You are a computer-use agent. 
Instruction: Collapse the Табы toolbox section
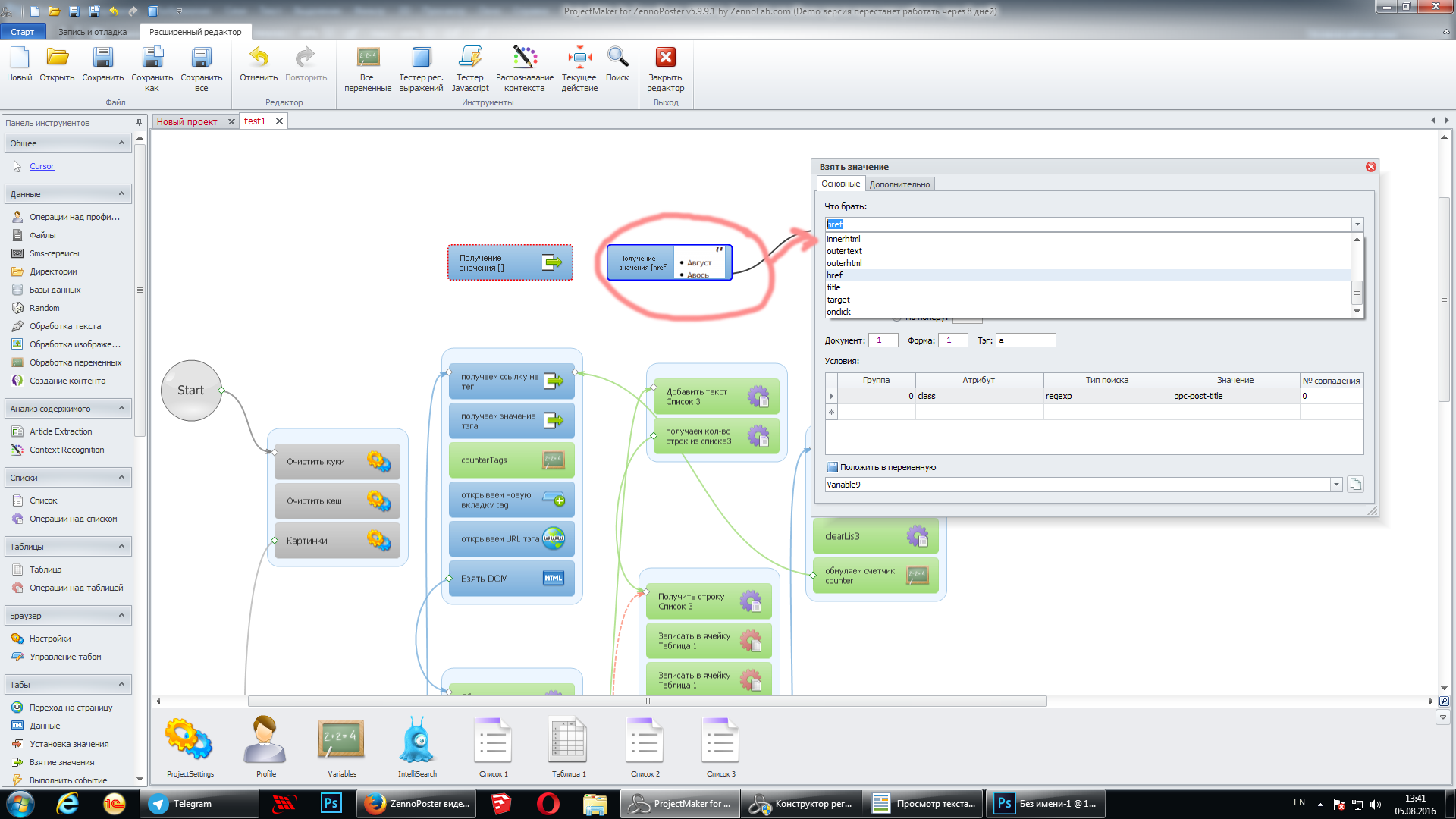(x=121, y=684)
